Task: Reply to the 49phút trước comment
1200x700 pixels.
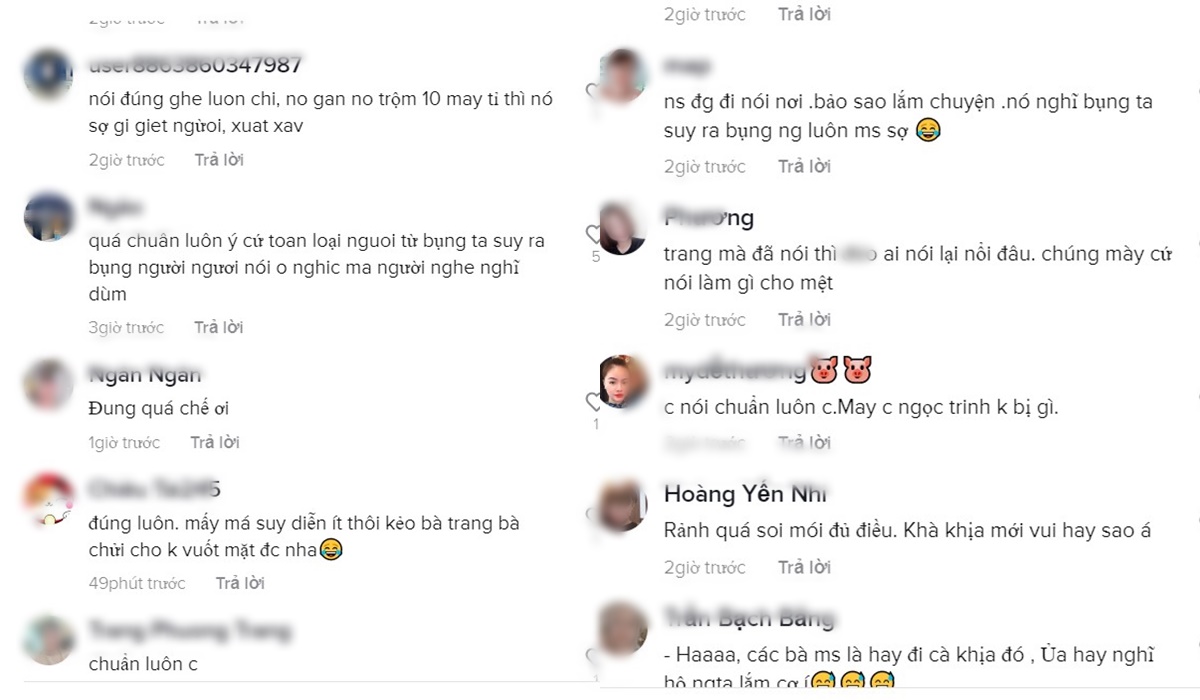Action: (x=241, y=583)
